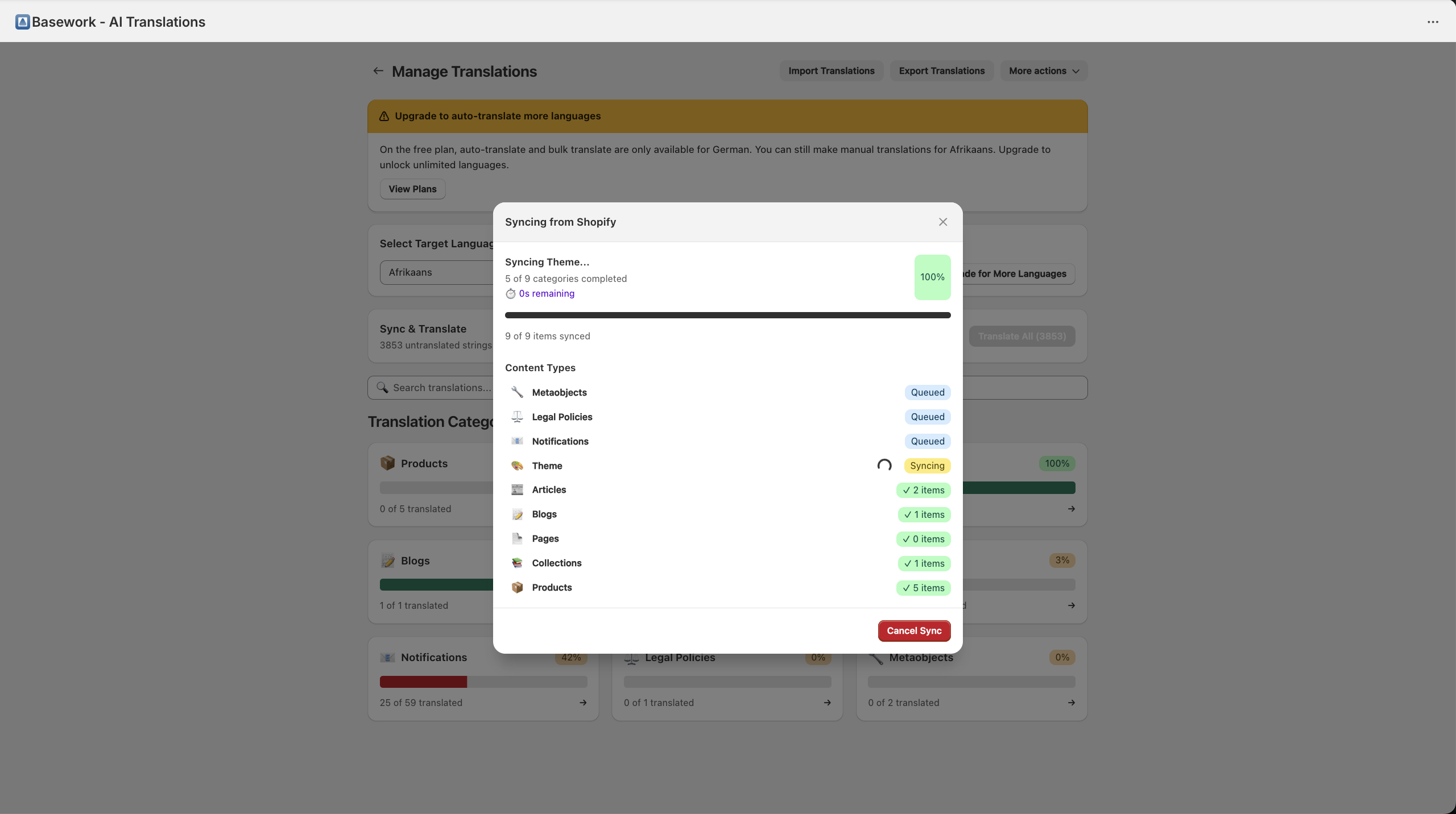Open the three-dot overflow menu

(x=1433, y=22)
